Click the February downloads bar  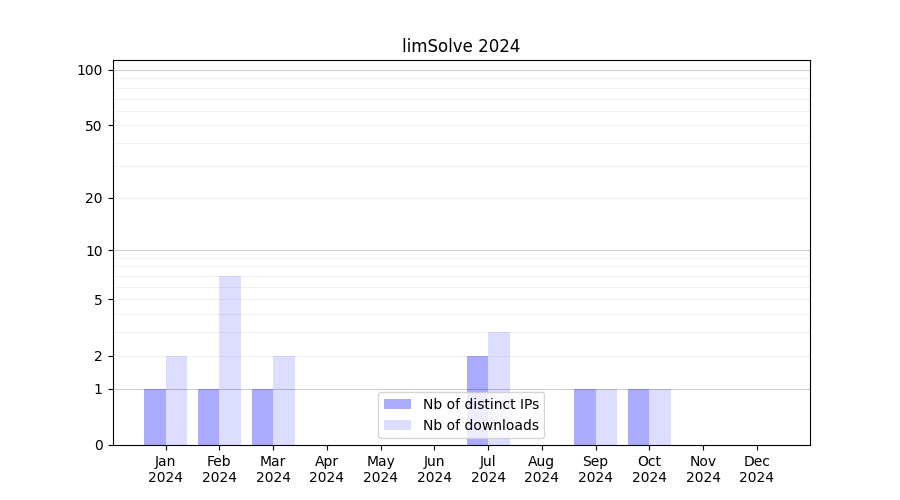(x=230, y=360)
